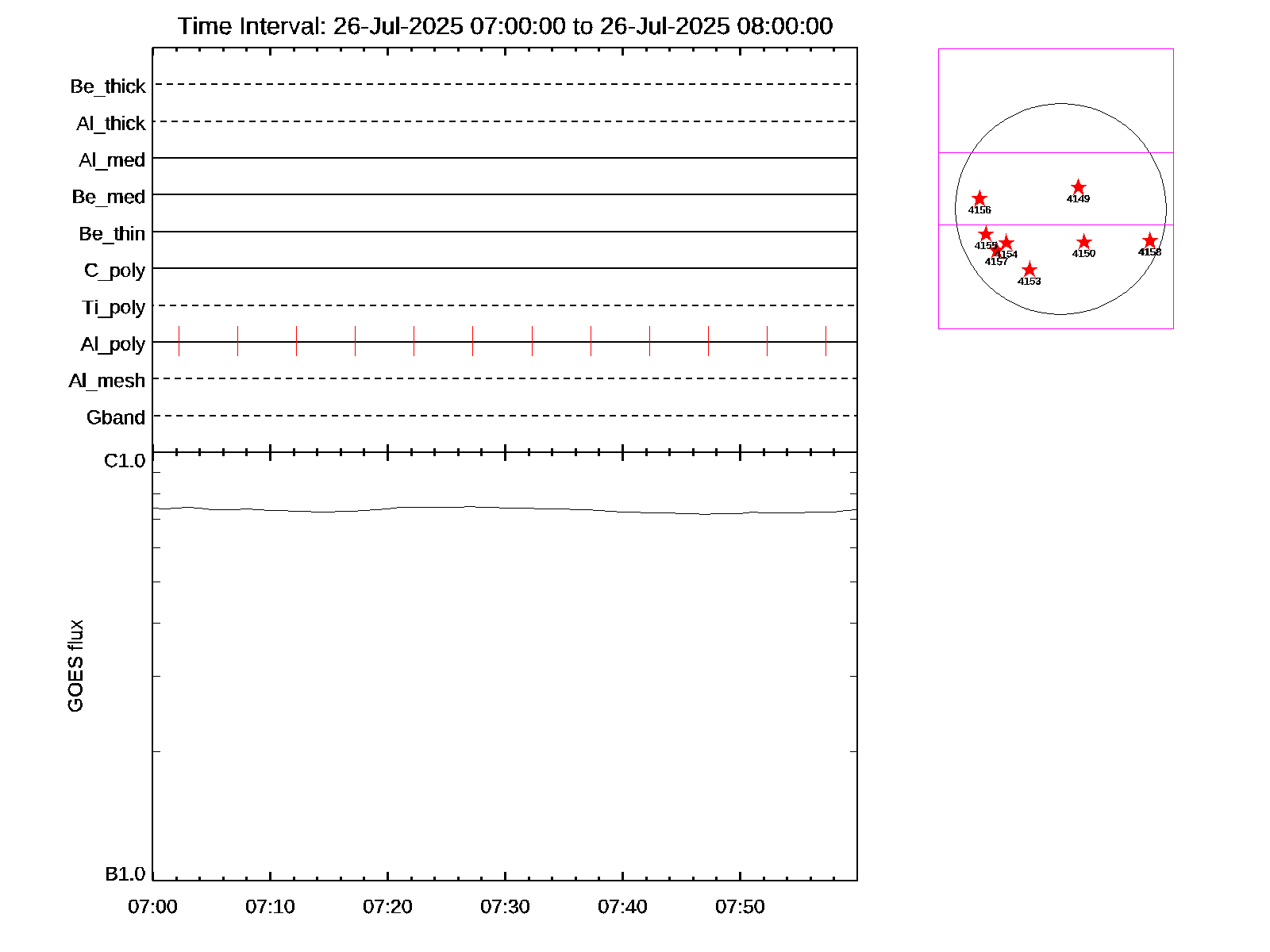This screenshot has width=1270, height=952.
Task: Click the C1.0 level on GOES axis
Action: click(125, 461)
